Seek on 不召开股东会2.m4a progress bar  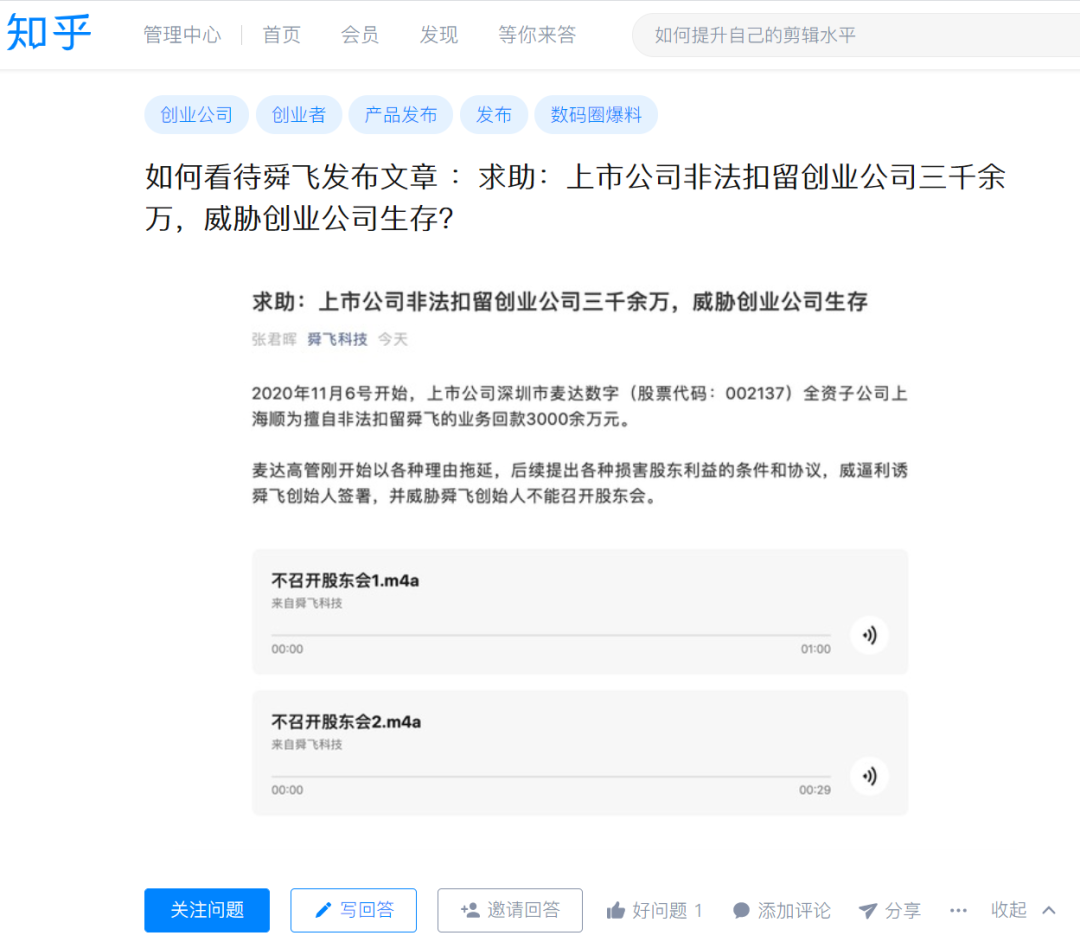click(550, 776)
